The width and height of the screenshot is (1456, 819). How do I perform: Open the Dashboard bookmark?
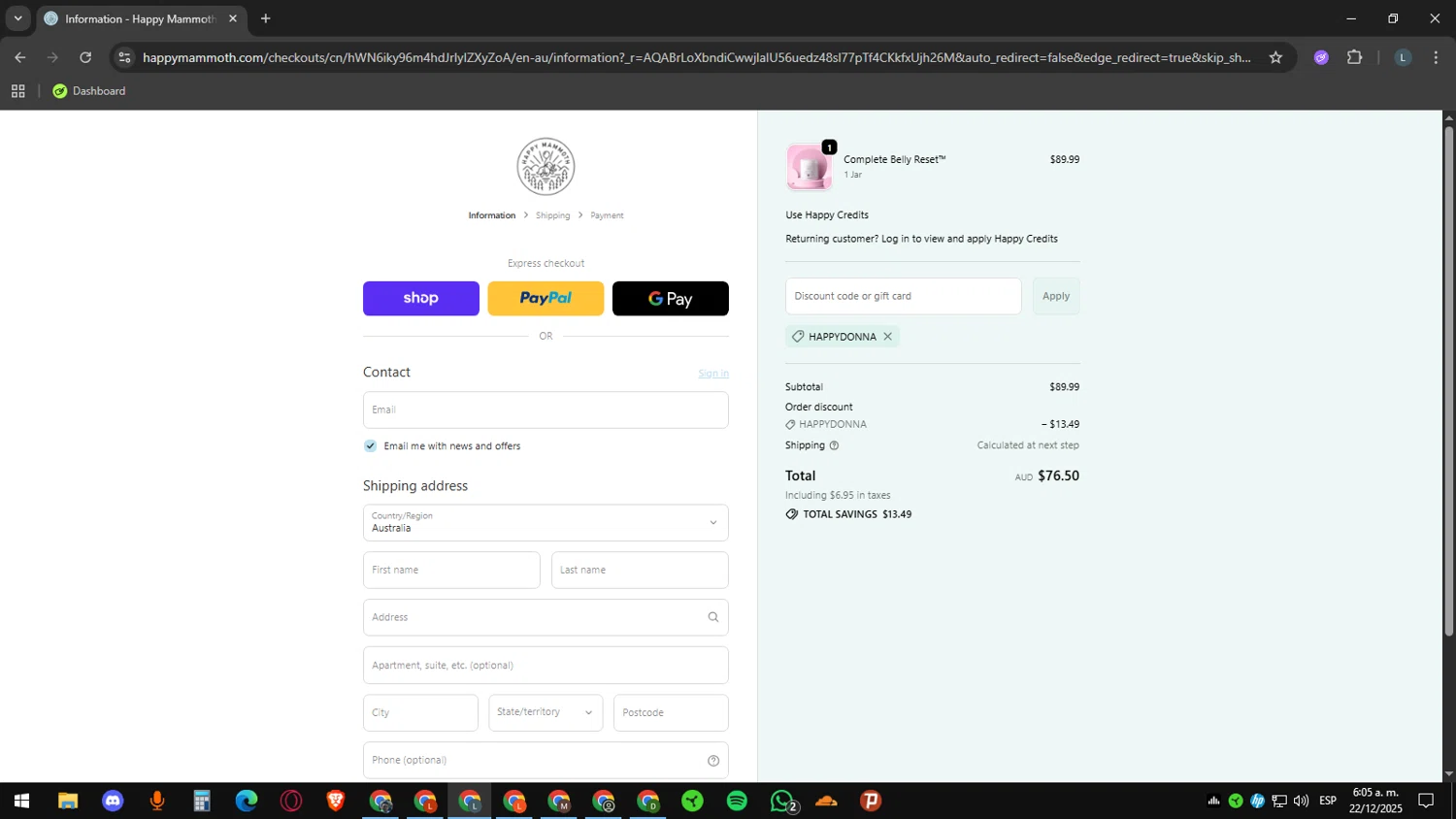[89, 91]
